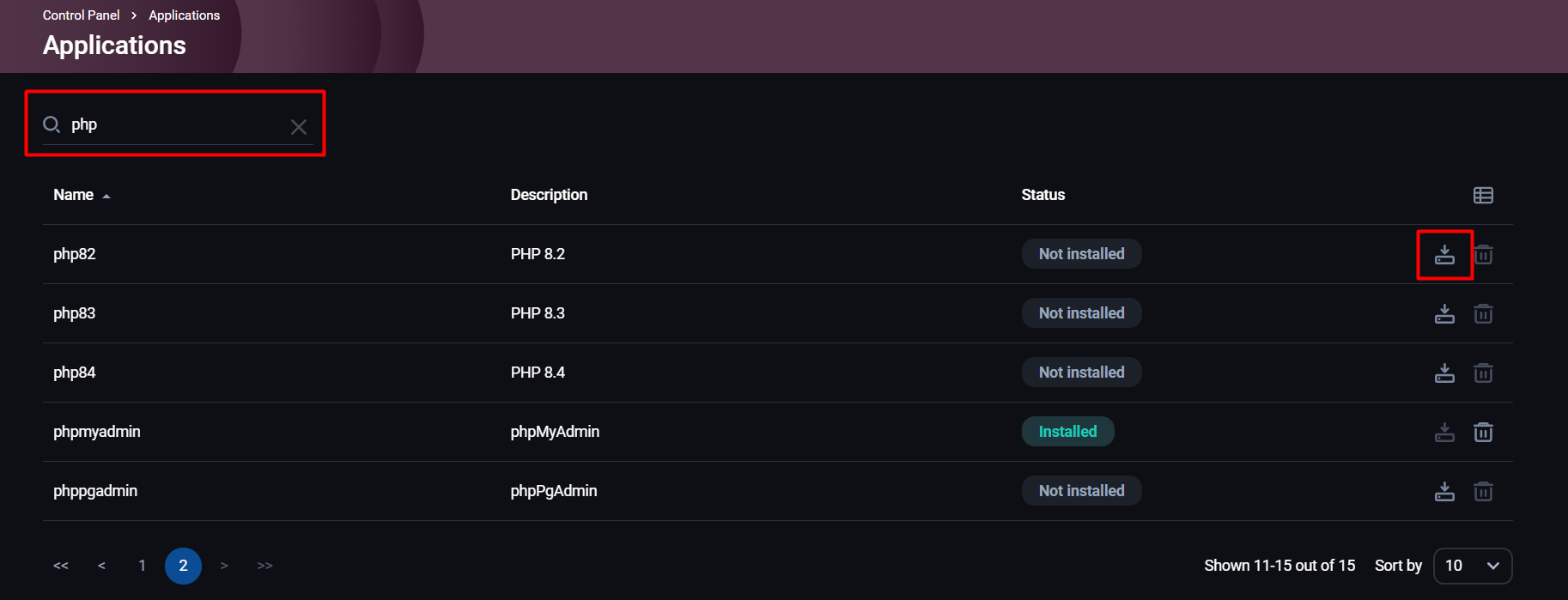Click the trash icon in php84 row

tap(1483, 373)
